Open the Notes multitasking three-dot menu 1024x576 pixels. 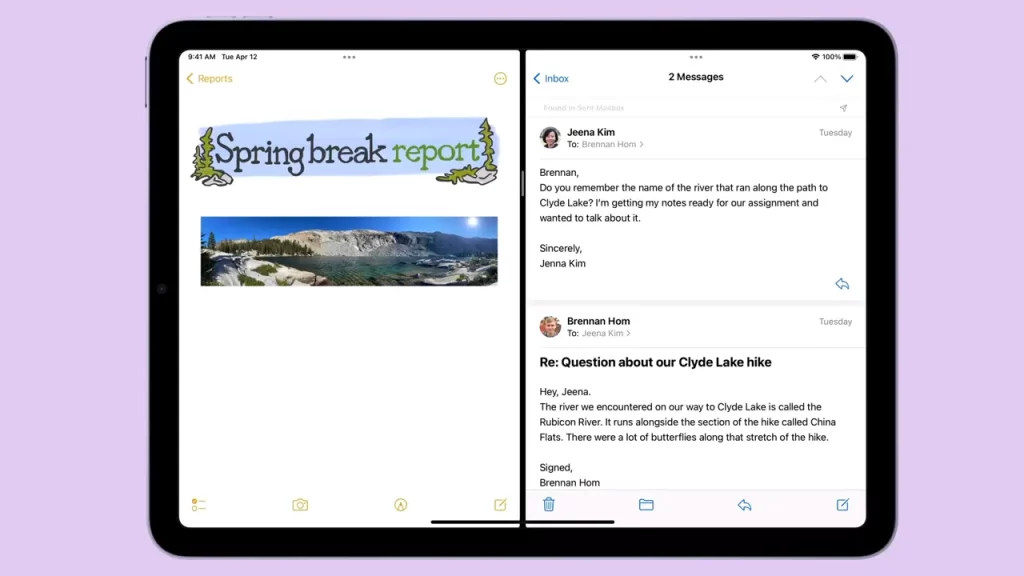349,57
